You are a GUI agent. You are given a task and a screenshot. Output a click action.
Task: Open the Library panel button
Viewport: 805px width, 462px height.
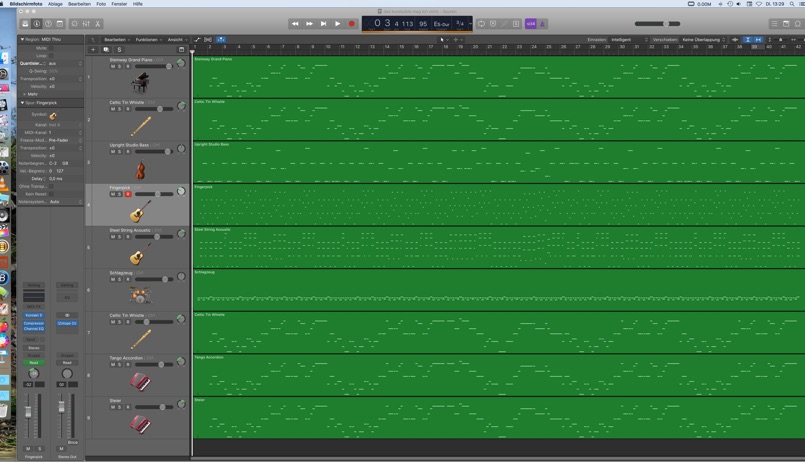coord(25,24)
